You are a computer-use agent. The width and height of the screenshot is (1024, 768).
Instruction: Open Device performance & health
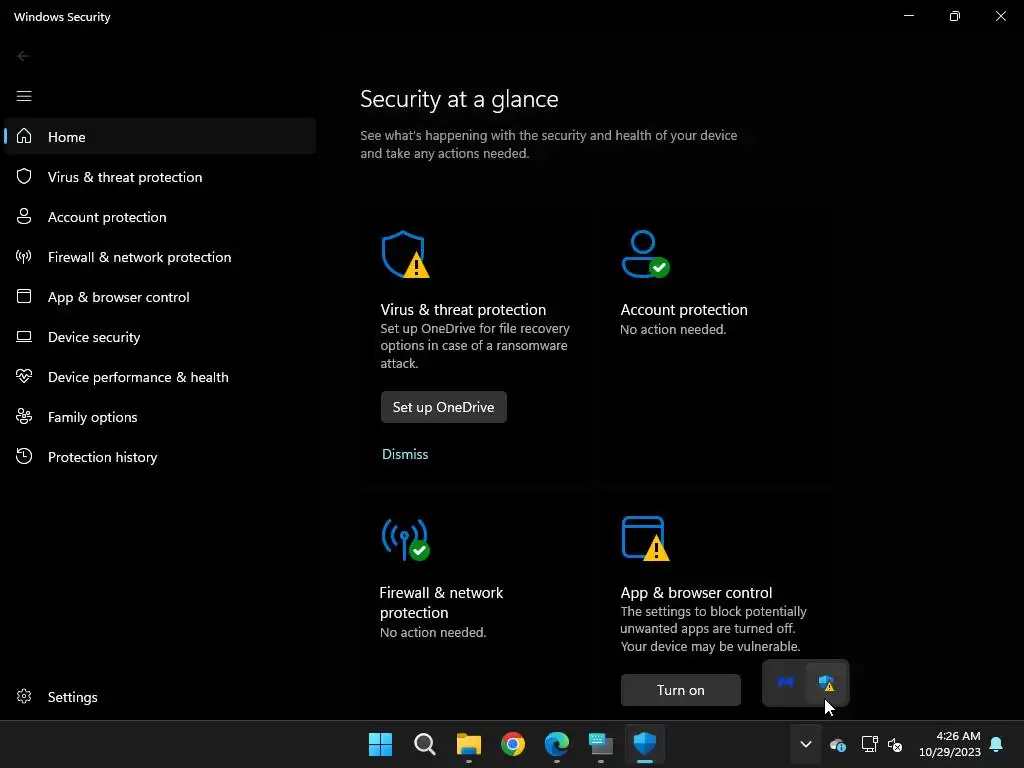click(160, 377)
